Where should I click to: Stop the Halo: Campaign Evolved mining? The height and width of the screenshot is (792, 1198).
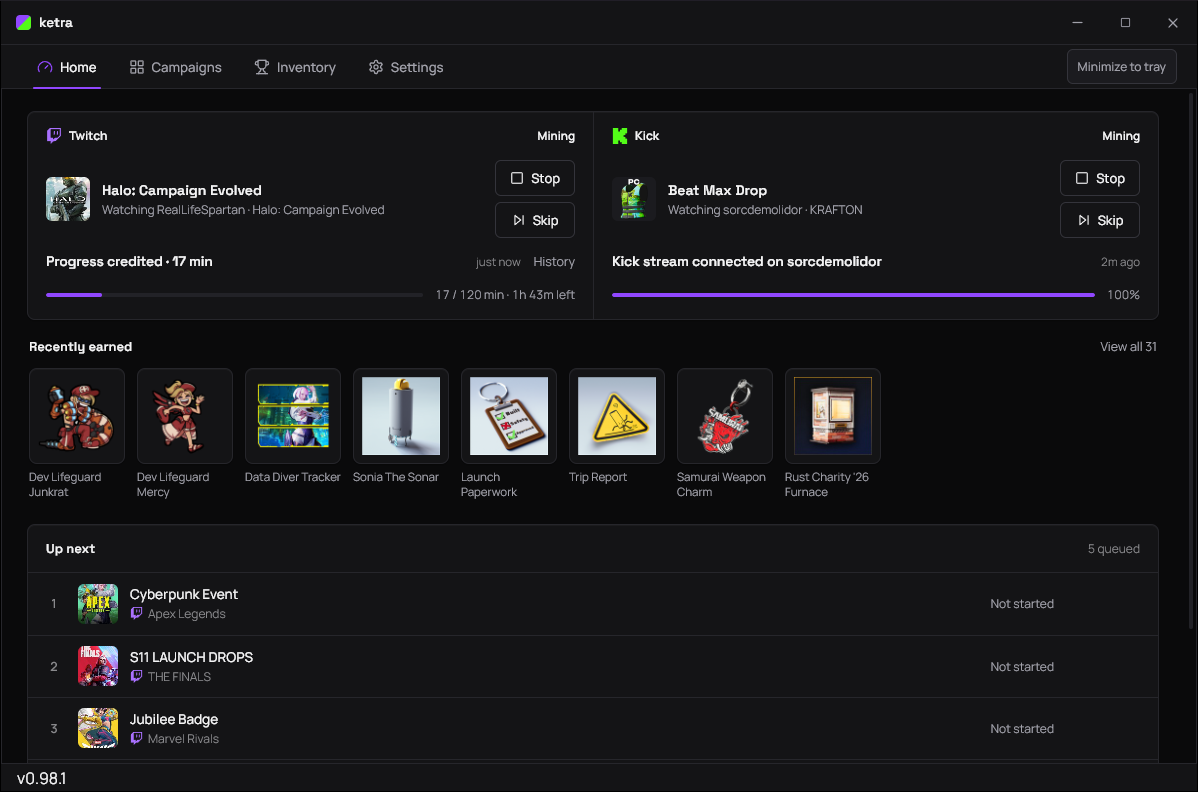coord(535,178)
